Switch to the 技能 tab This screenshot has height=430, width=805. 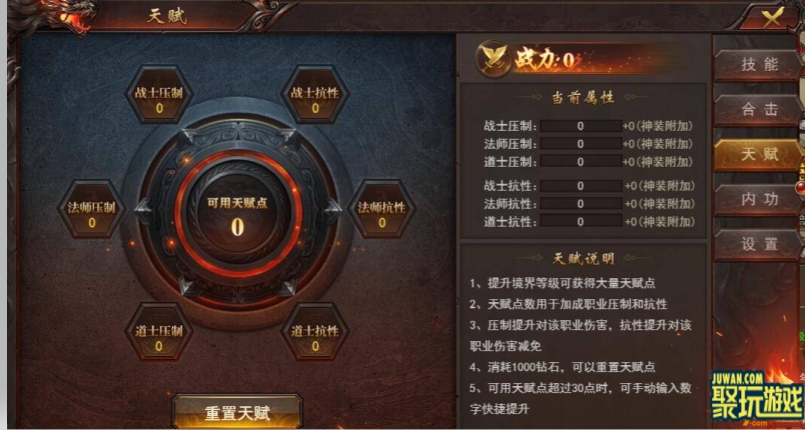(759, 64)
